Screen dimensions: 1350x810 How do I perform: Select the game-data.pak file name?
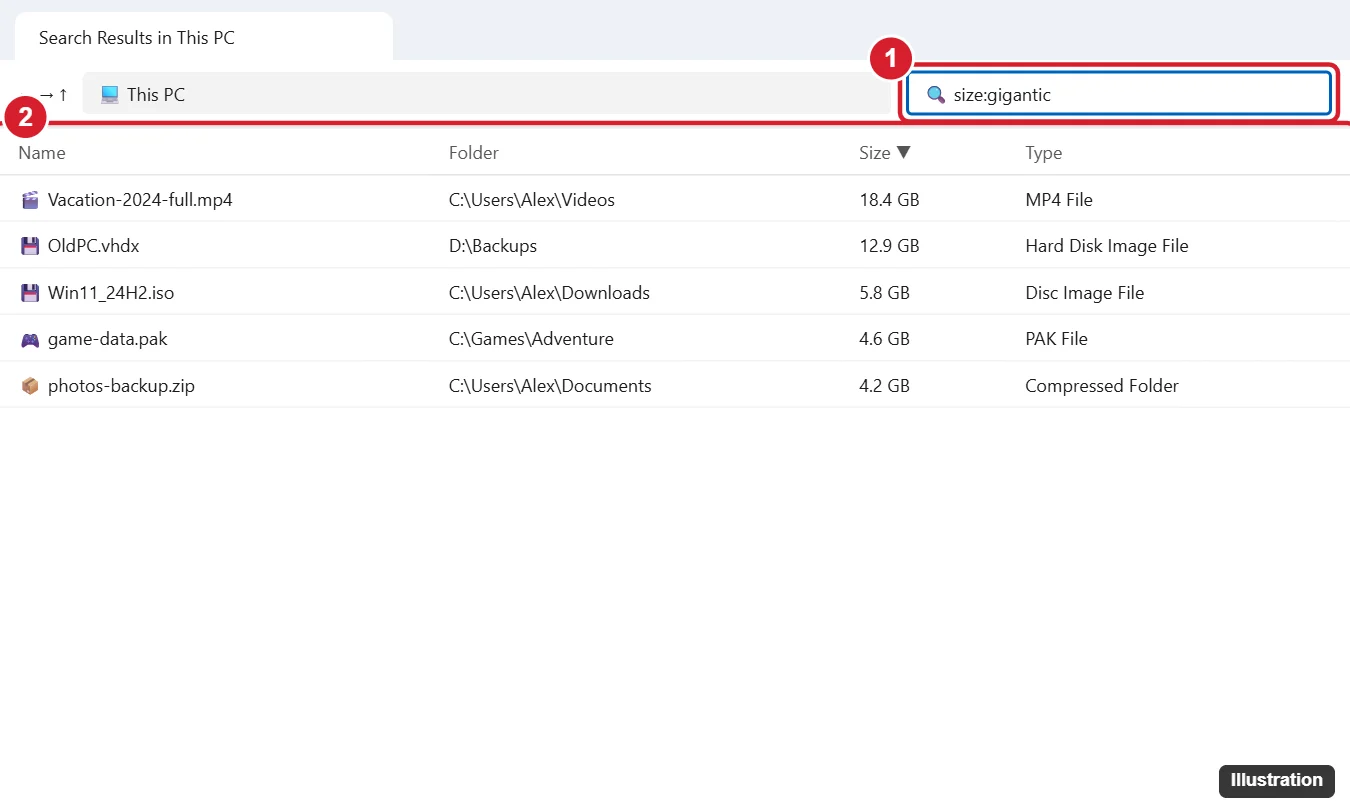(108, 339)
